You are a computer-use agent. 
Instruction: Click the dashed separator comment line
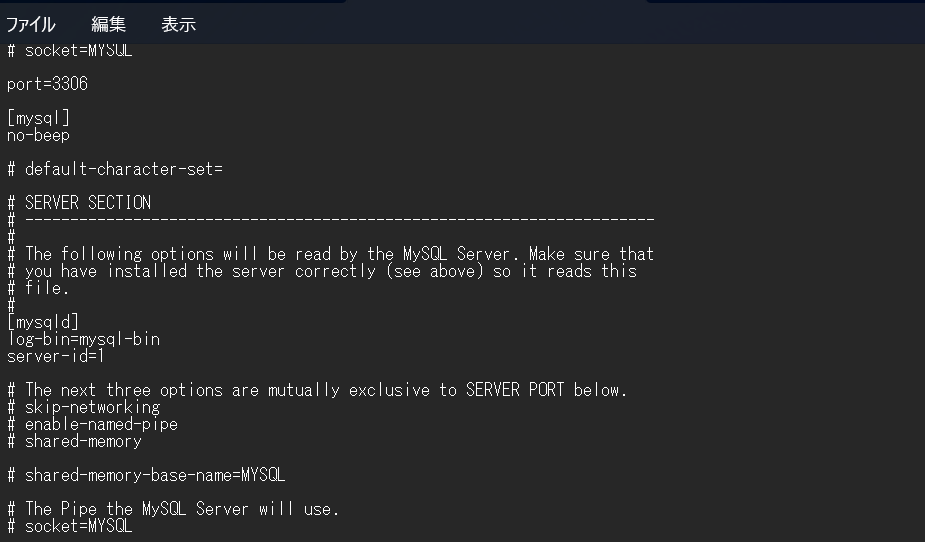pyautogui.click(x=340, y=219)
